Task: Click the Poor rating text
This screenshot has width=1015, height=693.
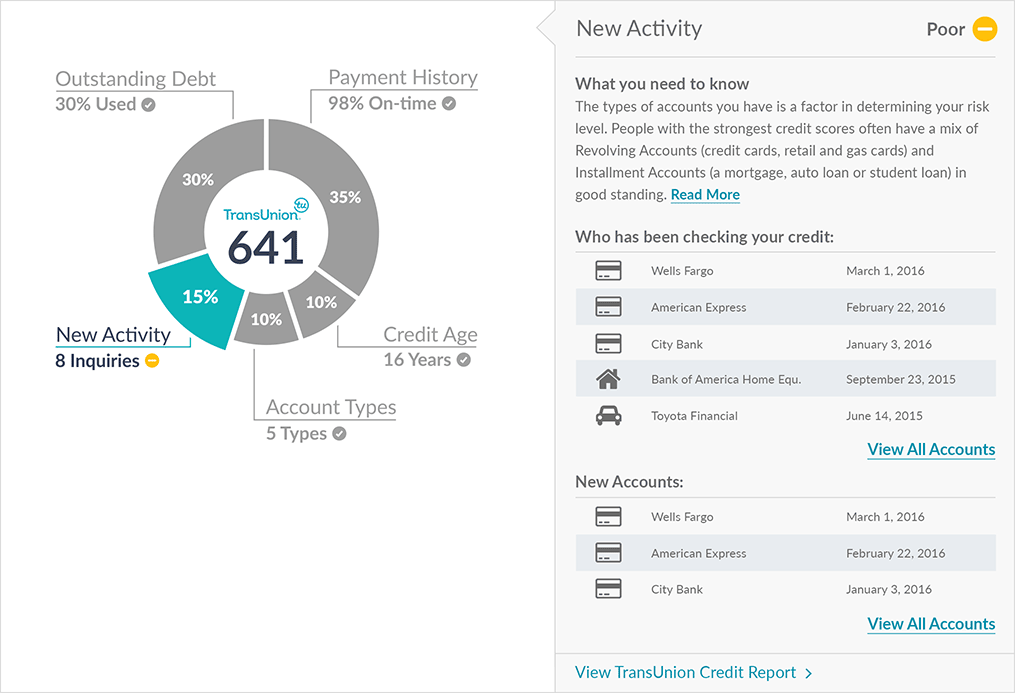Action: click(x=946, y=30)
